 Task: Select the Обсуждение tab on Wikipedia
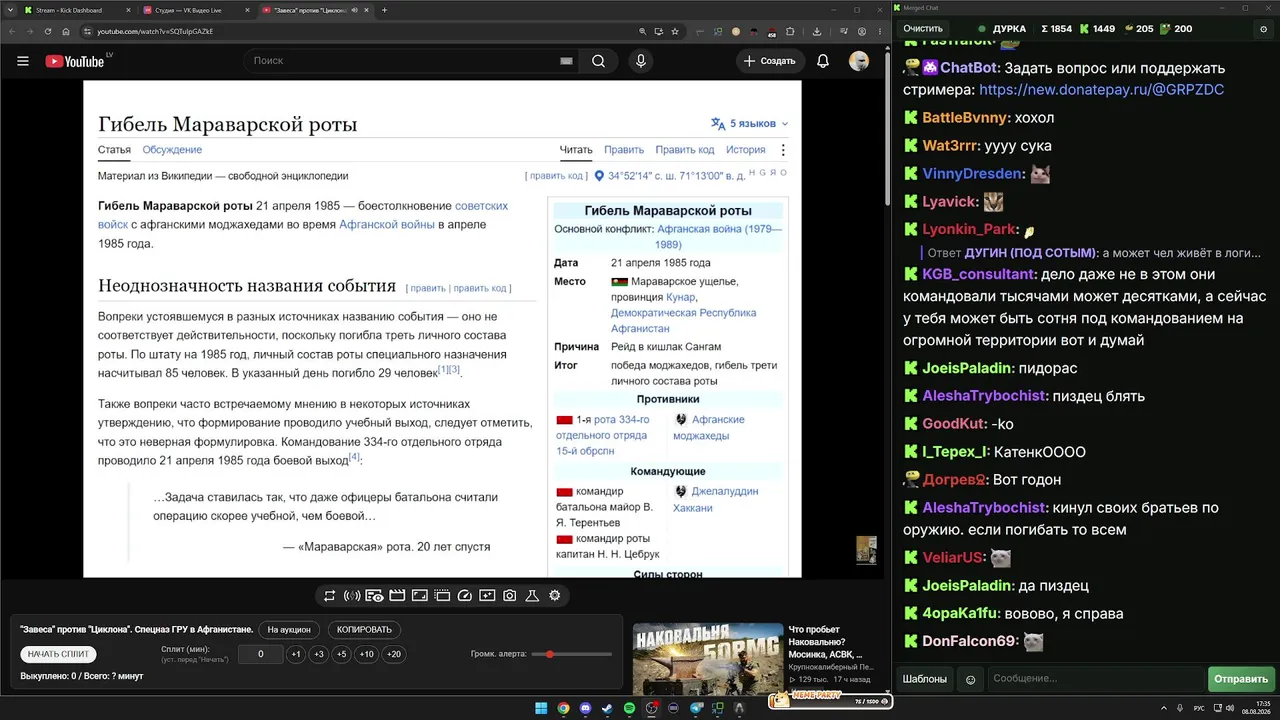(172, 150)
